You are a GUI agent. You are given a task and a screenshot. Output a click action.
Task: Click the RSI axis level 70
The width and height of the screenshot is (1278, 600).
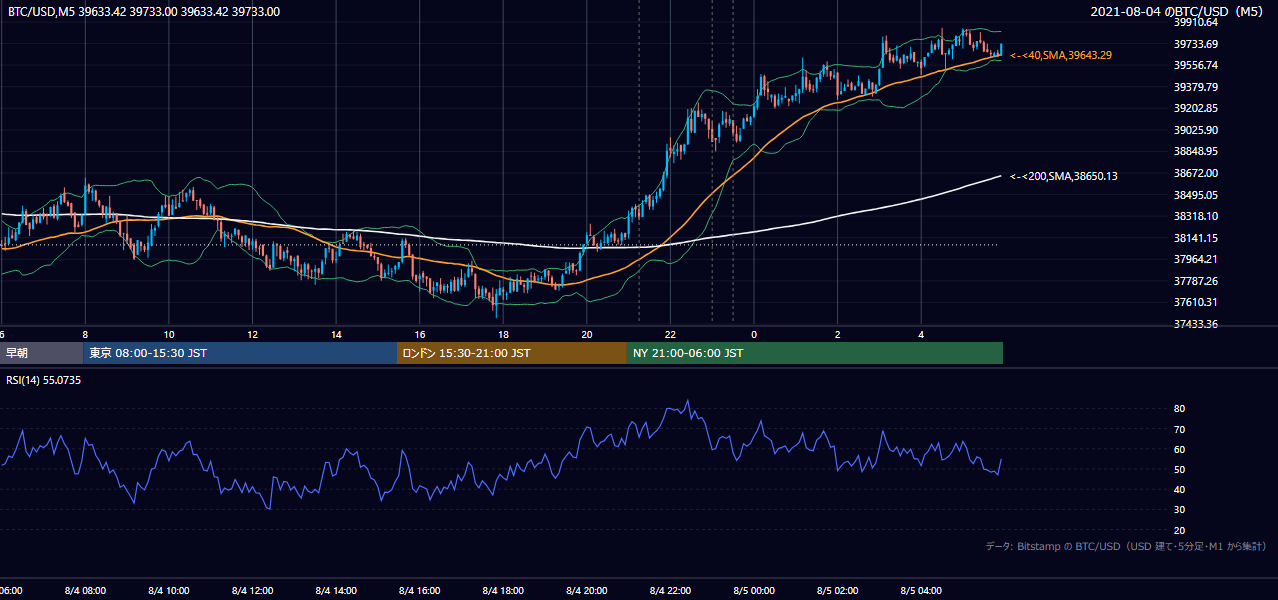1179,429
